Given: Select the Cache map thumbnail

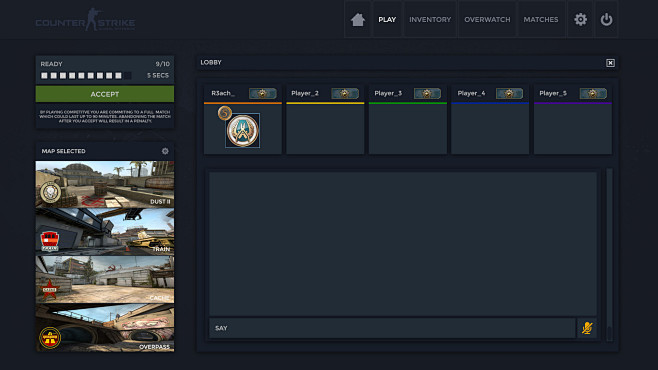Looking at the screenshot, I should pos(105,279).
